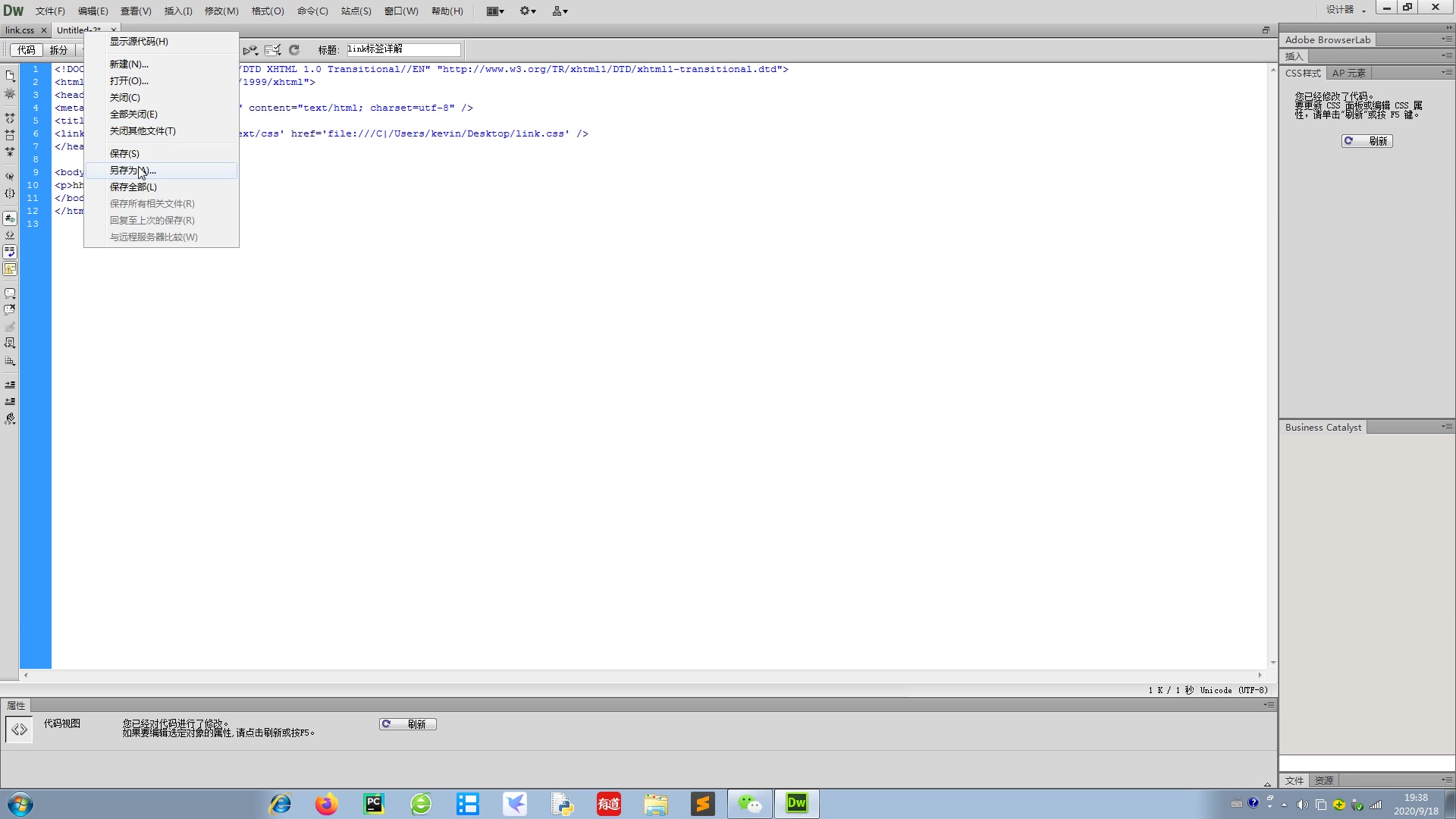The width and height of the screenshot is (1456, 819).
Task: Open the site management dropdown icon
Action: click(560, 11)
